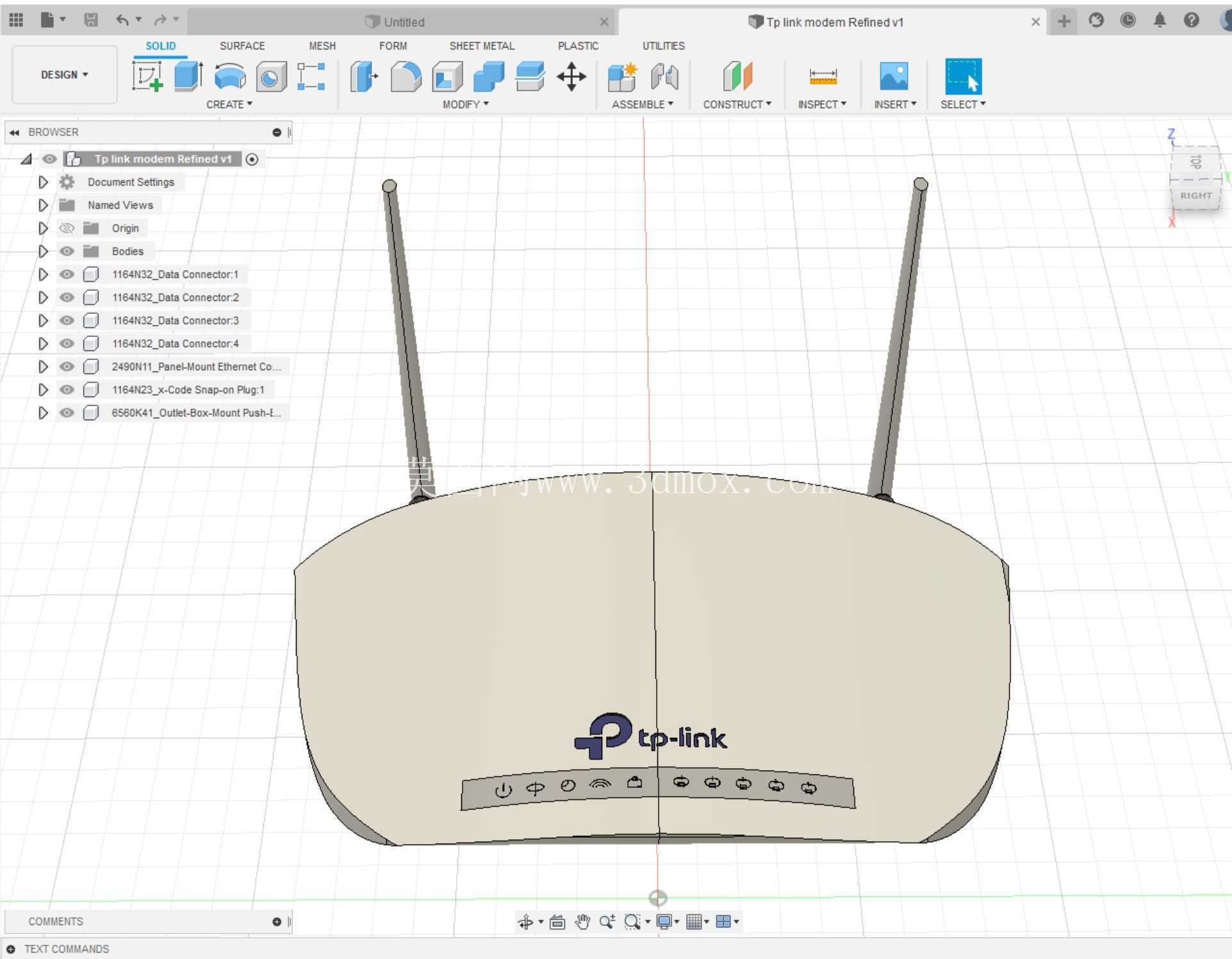Open the CONSTRUCT dropdown menu
Screen dimensions: 1232x959
[737, 104]
